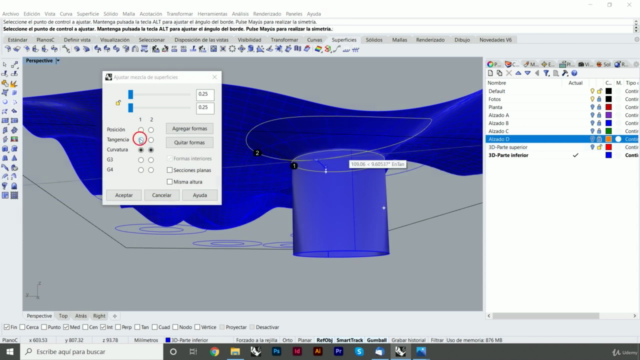Open the Archivo menu
Screen dimensions: 640x360
11,14
